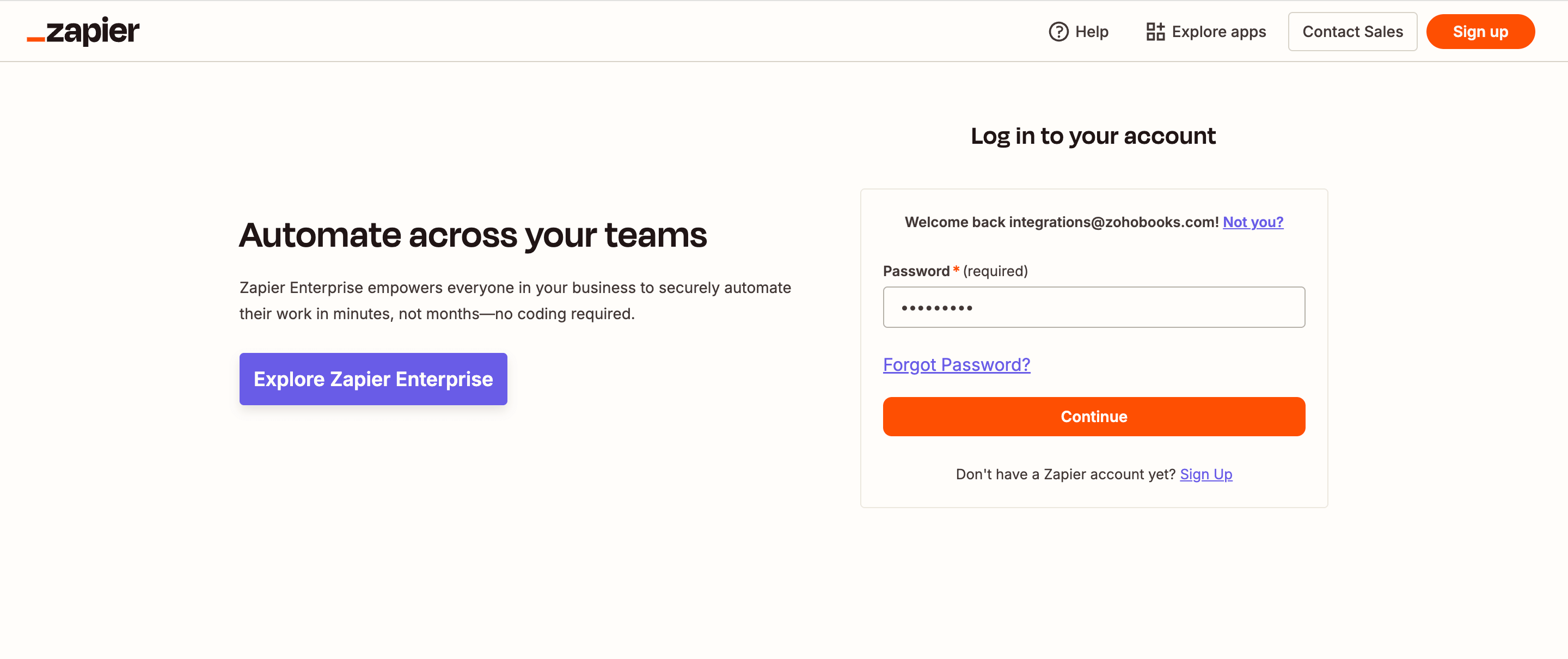The image size is (1568, 659).
Task: Click the Zapier logo
Action: click(83, 31)
